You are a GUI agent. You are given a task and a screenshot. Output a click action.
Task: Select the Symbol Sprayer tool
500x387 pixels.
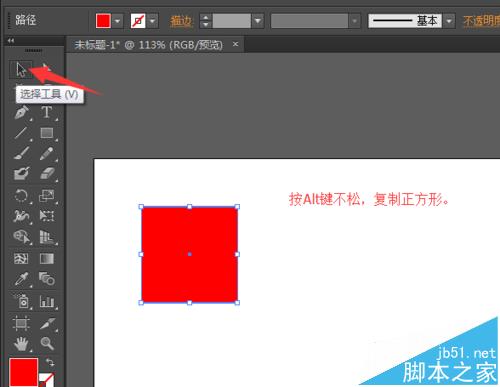coord(21,301)
